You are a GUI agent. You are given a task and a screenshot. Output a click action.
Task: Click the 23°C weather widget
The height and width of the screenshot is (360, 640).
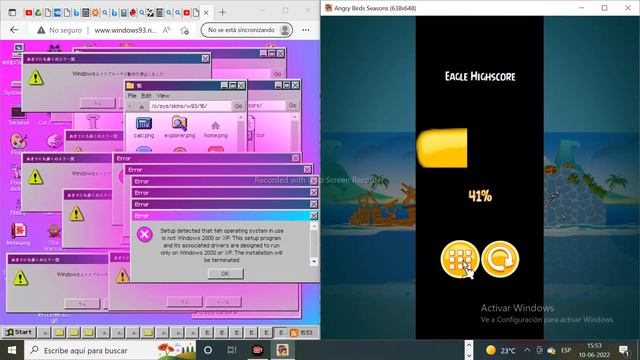tap(501, 350)
